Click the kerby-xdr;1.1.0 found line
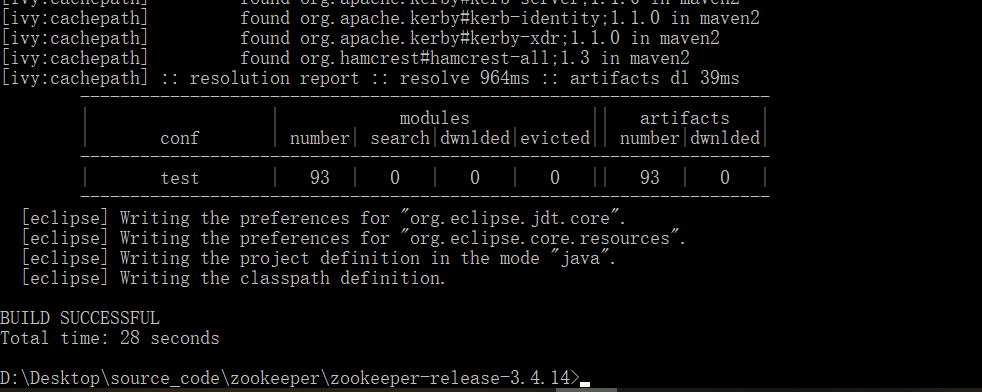This screenshot has height=392, width=982. [360, 38]
